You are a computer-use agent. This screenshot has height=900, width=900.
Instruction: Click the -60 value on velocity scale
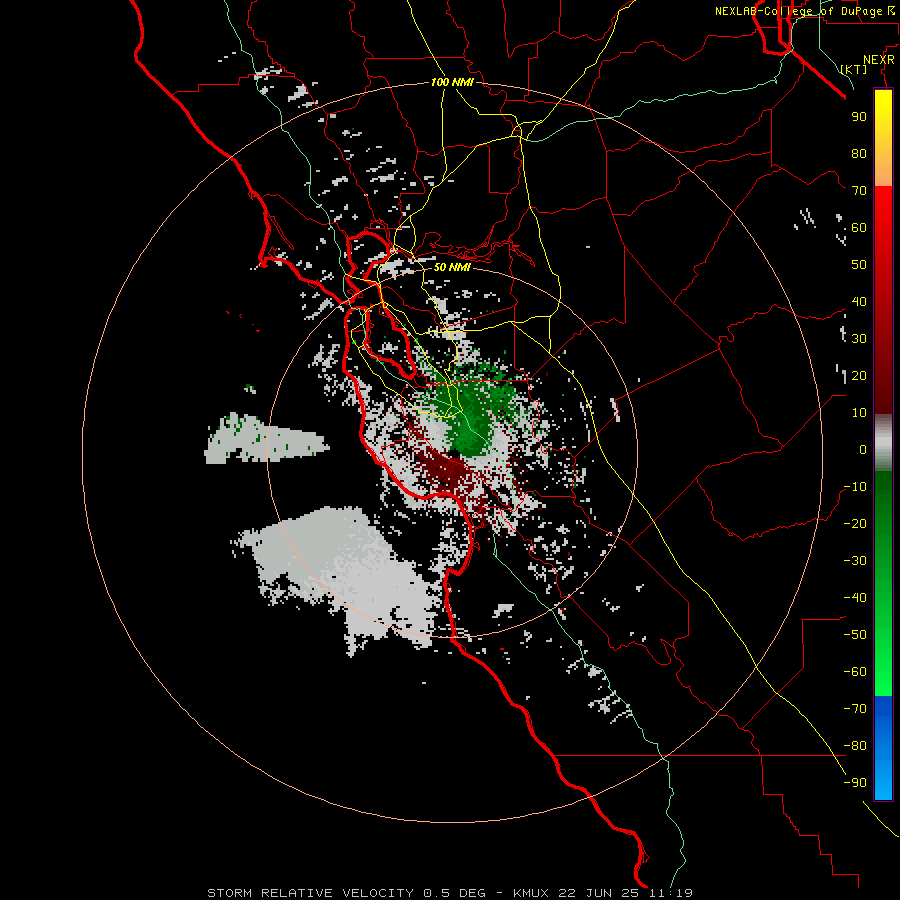[x=855, y=672]
